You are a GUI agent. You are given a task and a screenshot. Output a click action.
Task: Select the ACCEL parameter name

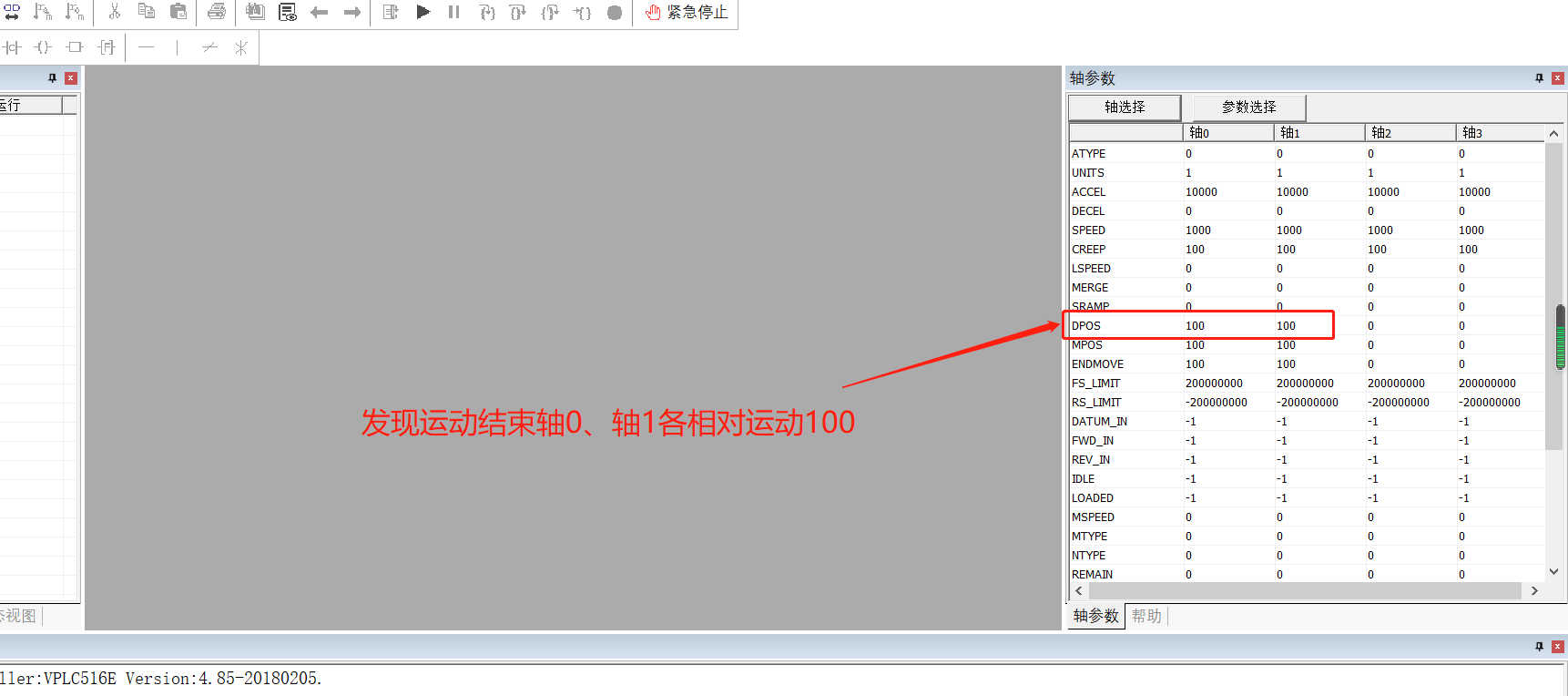click(1088, 192)
